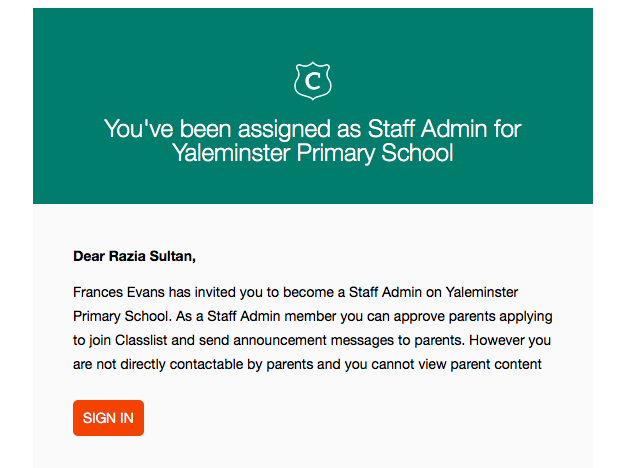The image size is (621, 468).
Task: Click 'Yaleminster' at the end of the first body line
Action: pos(482,292)
